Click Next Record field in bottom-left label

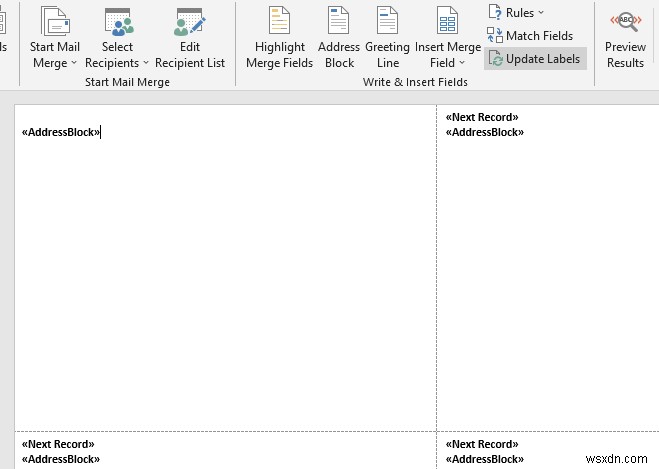point(58,444)
